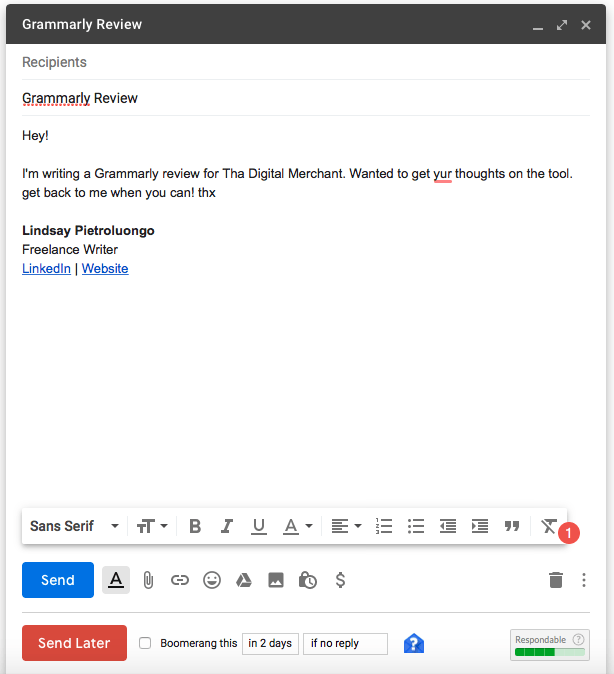Image resolution: width=614 pixels, height=674 pixels.
Task: Open the 'if no reply' dropdown
Action: point(345,643)
